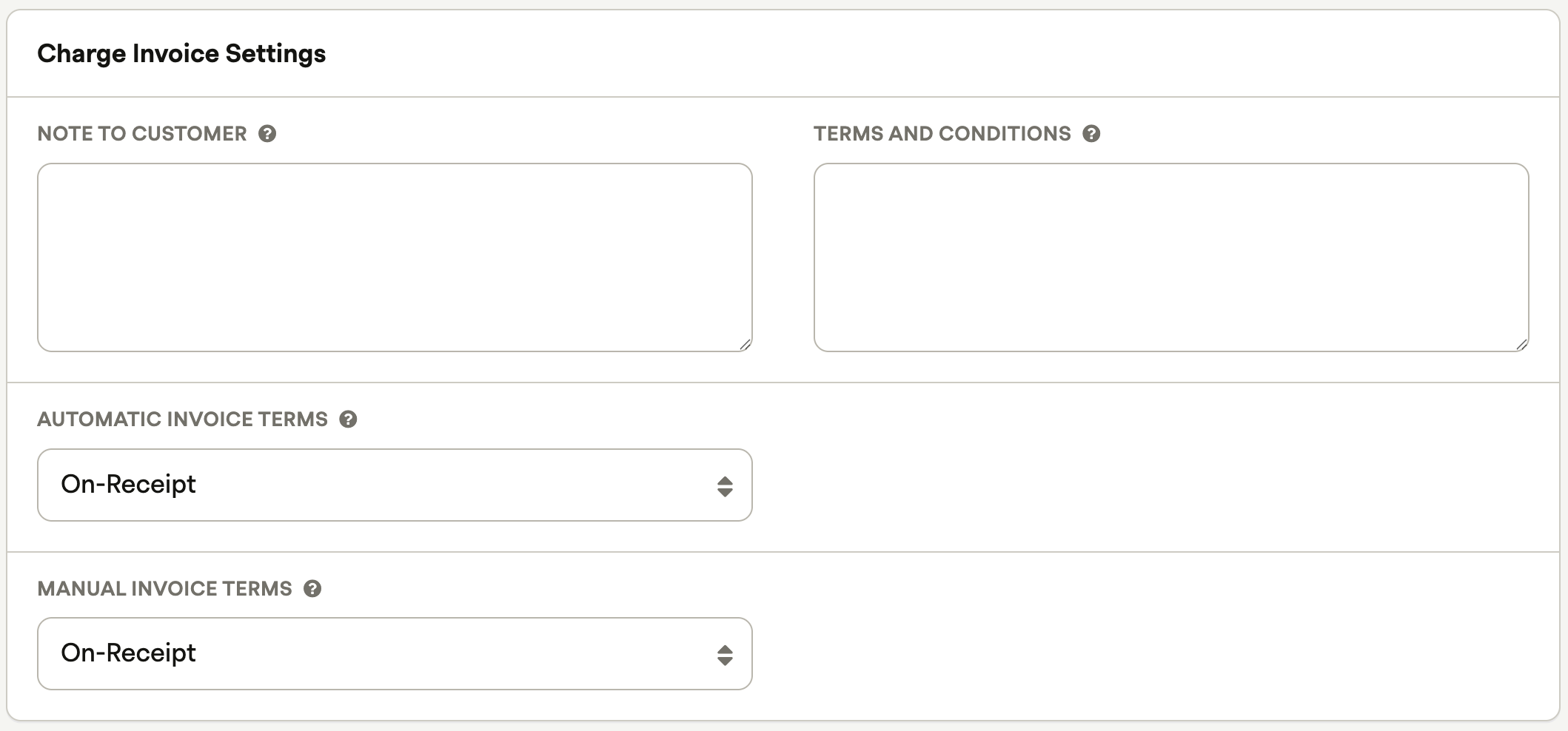
Task: Expand the Automatic Invoice Terms dropdown
Action: click(395, 485)
